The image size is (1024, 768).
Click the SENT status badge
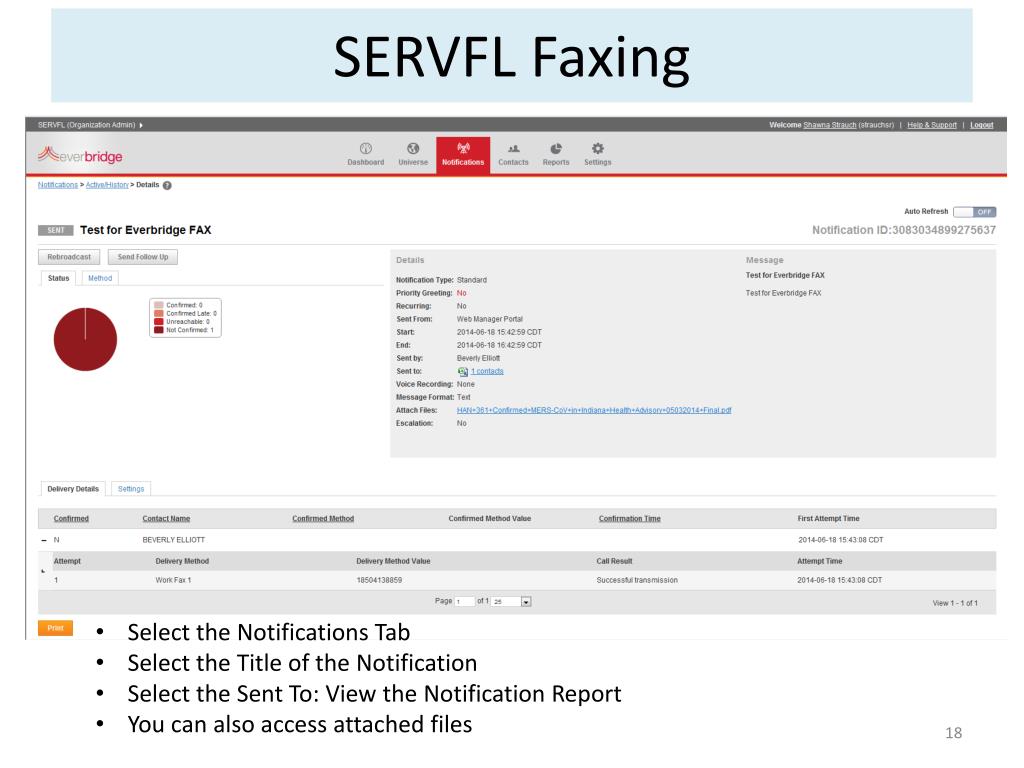coord(56,231)
